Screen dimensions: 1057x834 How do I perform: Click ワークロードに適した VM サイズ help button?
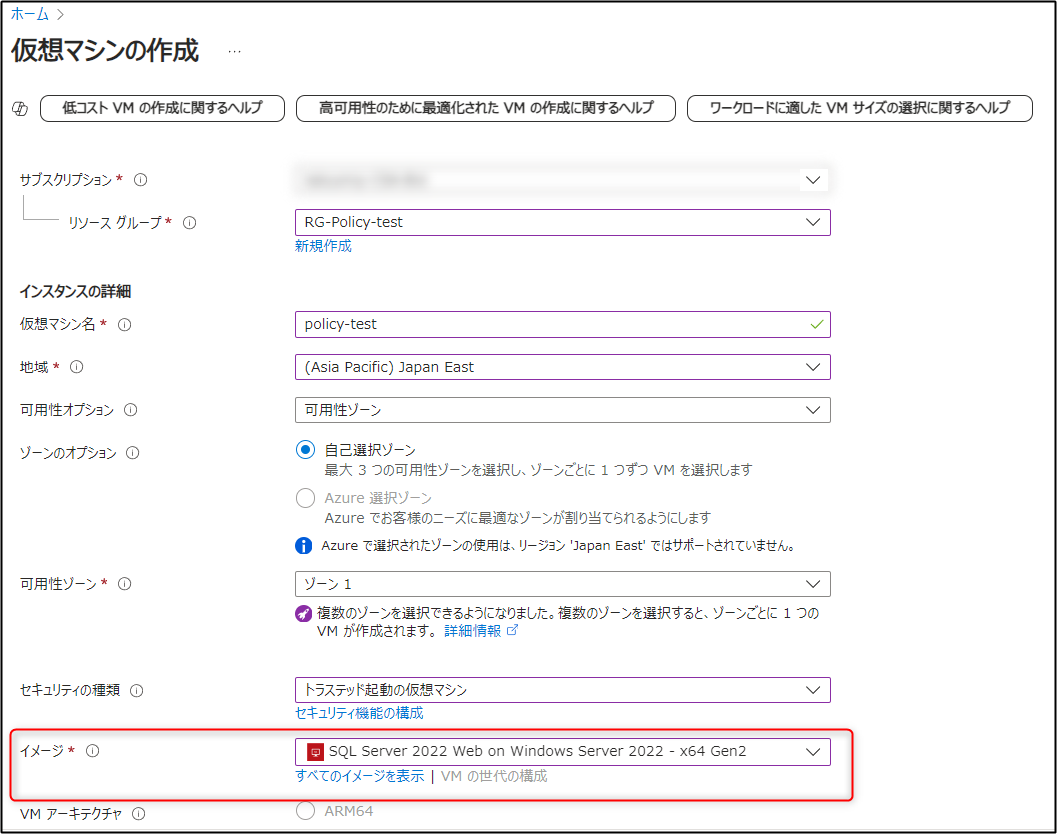[x=859, y=109]
